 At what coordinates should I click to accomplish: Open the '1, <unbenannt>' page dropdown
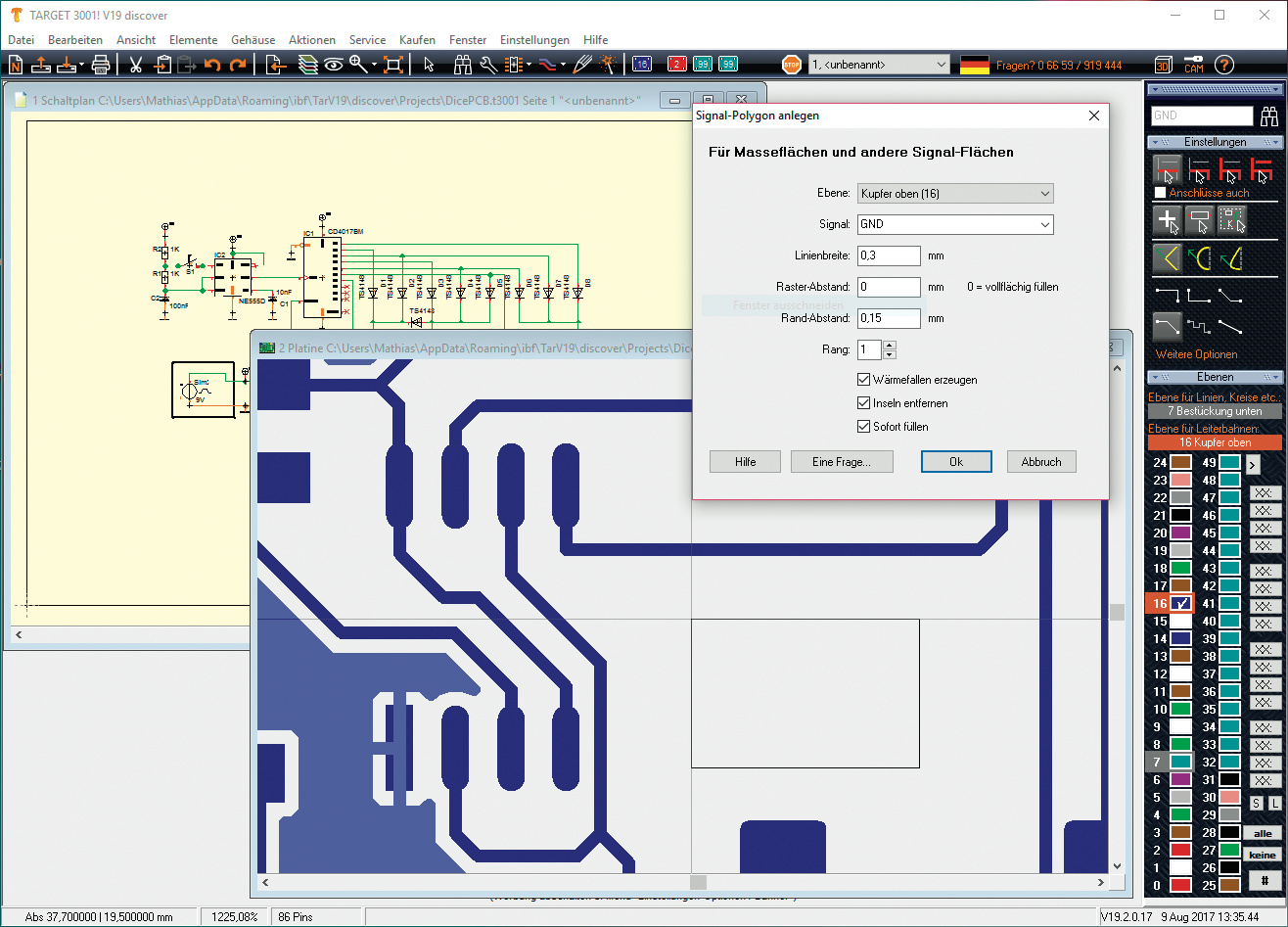pyautogui.click(x=878, y=65)
